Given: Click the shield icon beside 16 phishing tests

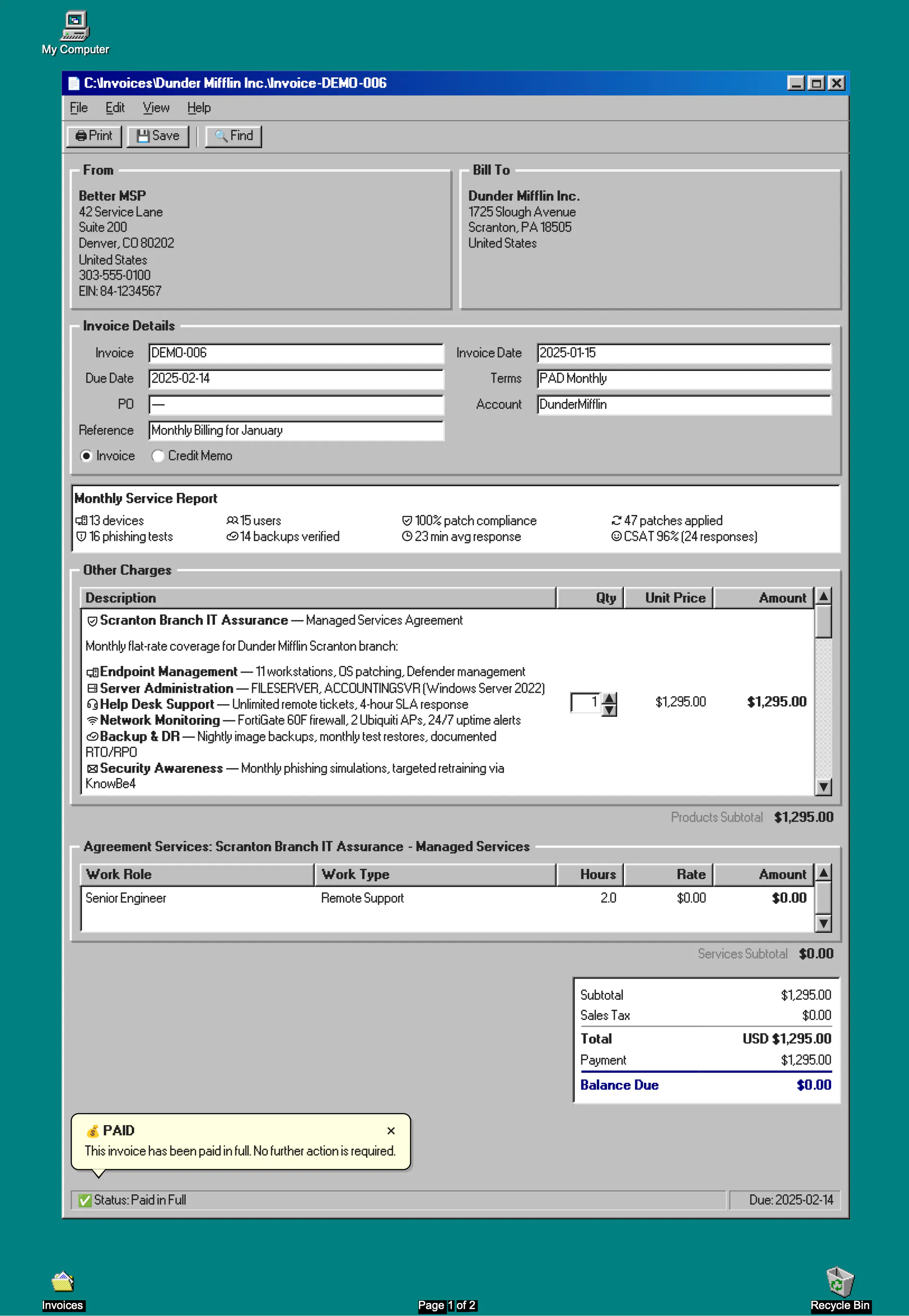Looking at the screenshot, I should coord(81,537).
